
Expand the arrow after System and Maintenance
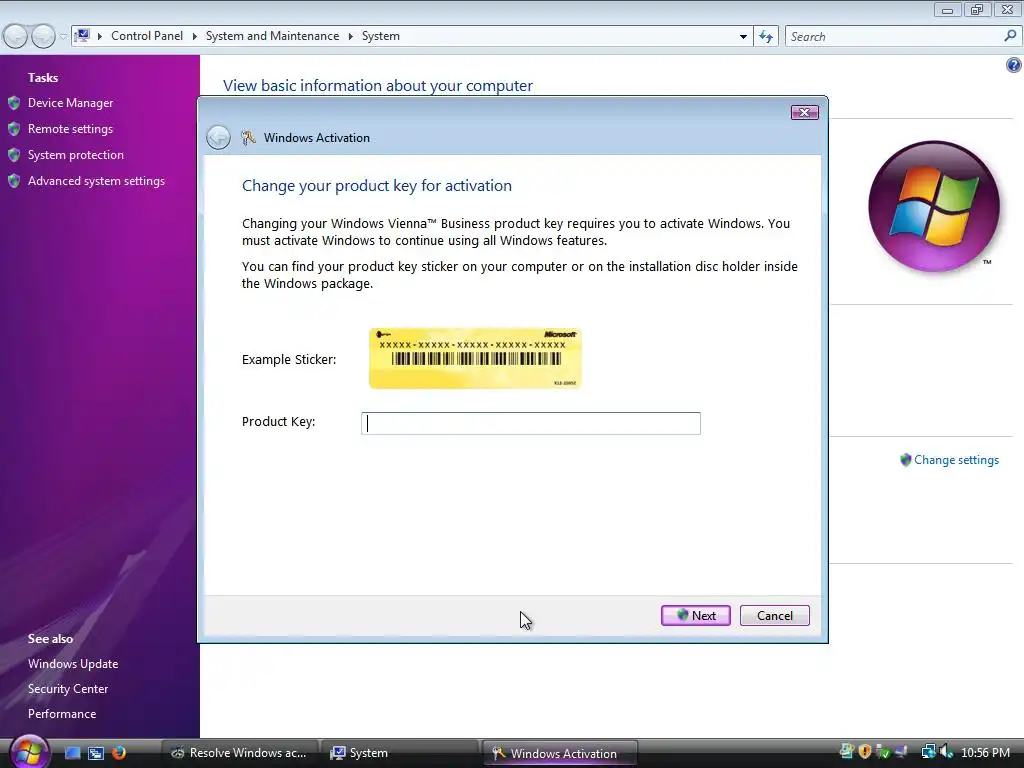(x=351, y=37)
